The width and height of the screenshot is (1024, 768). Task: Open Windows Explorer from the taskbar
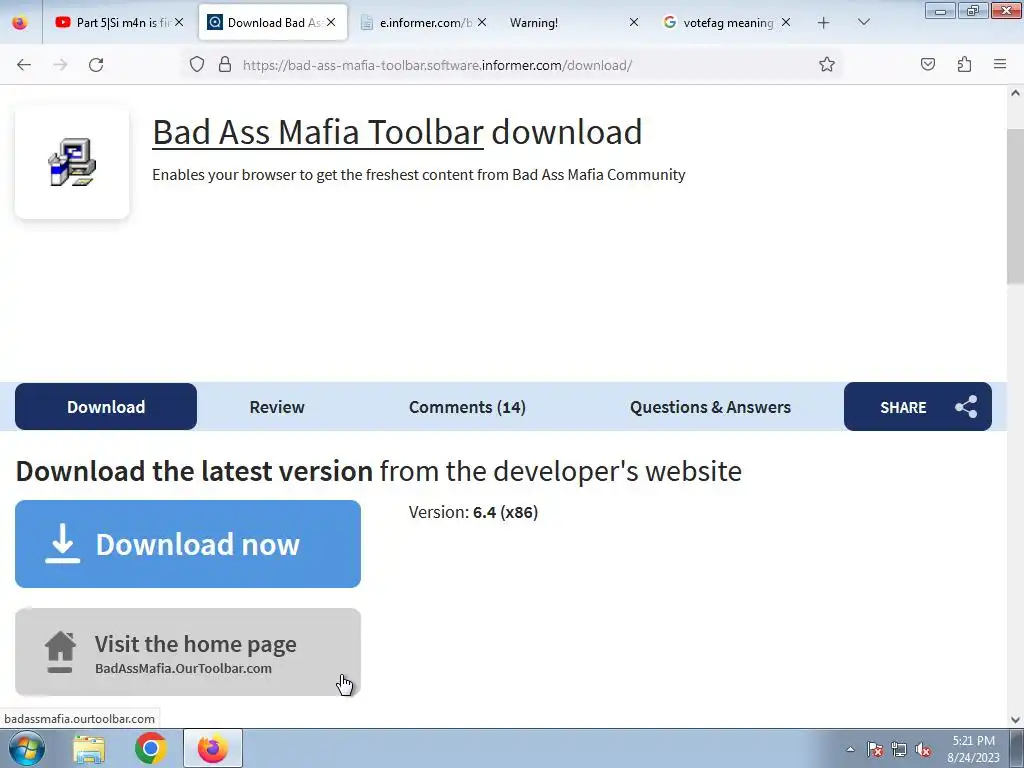coord(89,748)
